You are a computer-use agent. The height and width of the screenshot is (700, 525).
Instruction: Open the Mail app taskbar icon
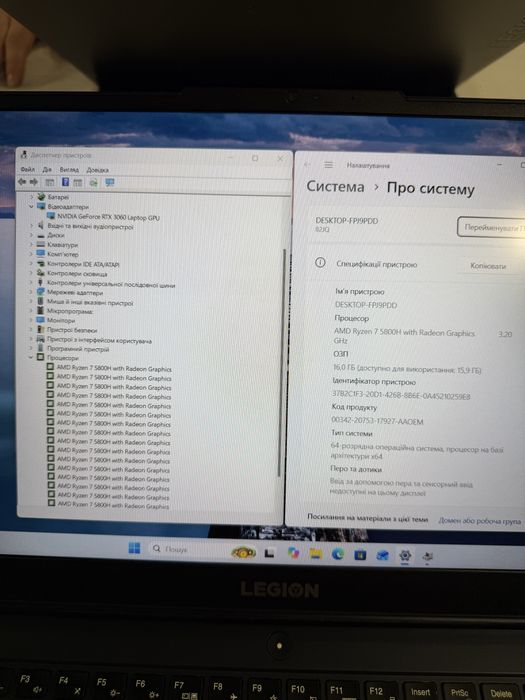[383, 555]
